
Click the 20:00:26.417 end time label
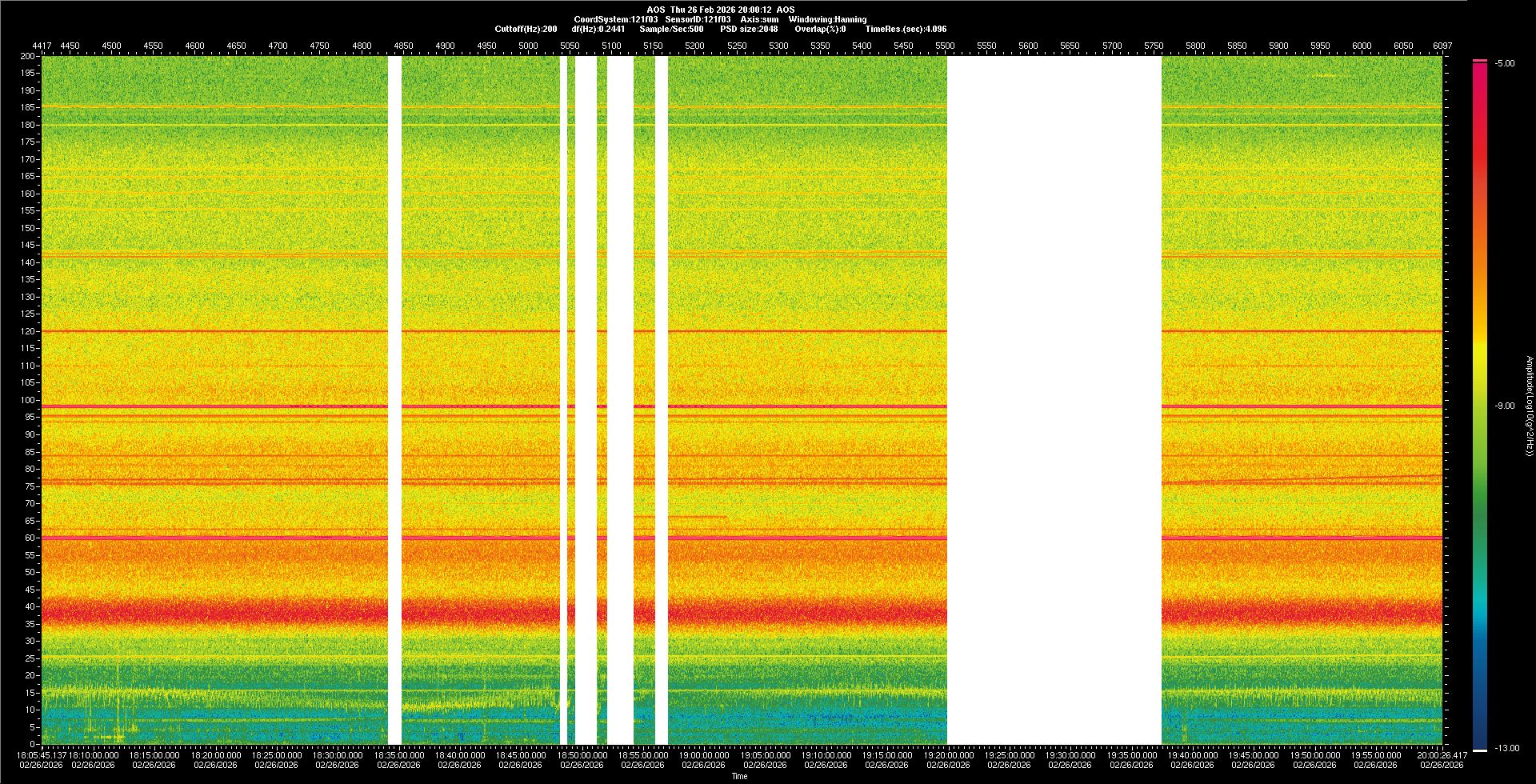click(1442, 755)
